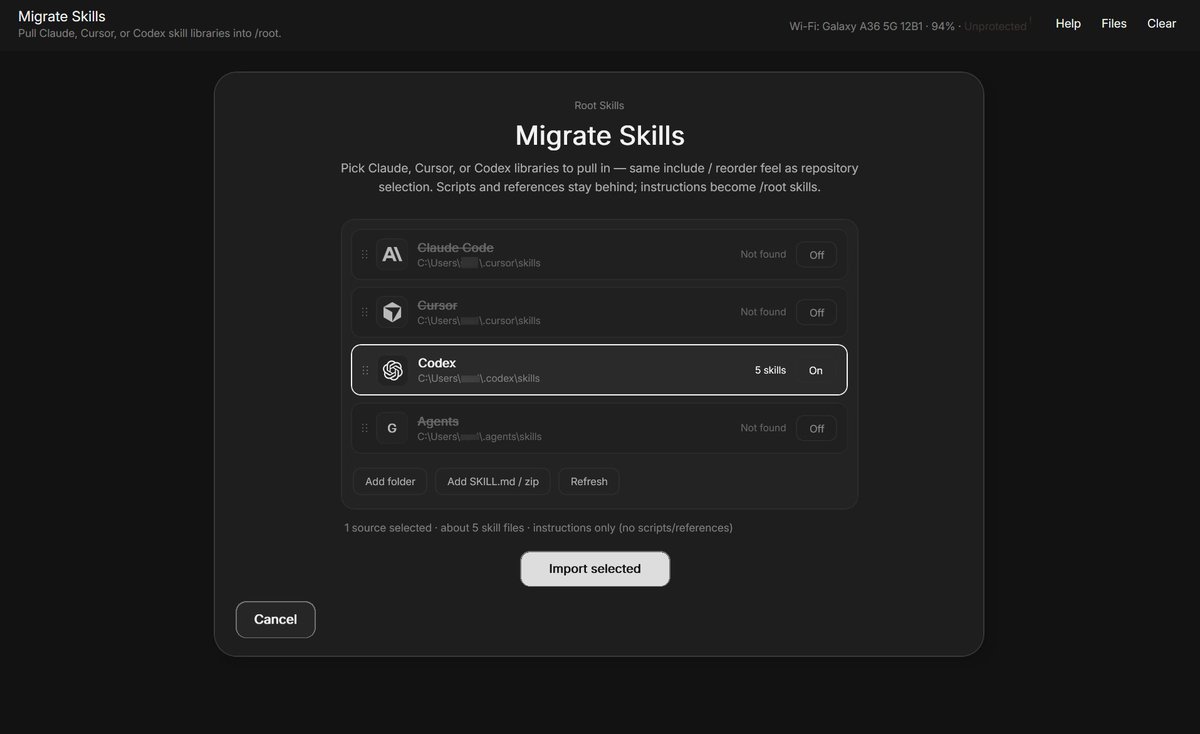This screenshot has height=734, width=1200.
Task: Click the Agents path ending .agents\skills
Action: pyautogui.click(x=480, y=436)
